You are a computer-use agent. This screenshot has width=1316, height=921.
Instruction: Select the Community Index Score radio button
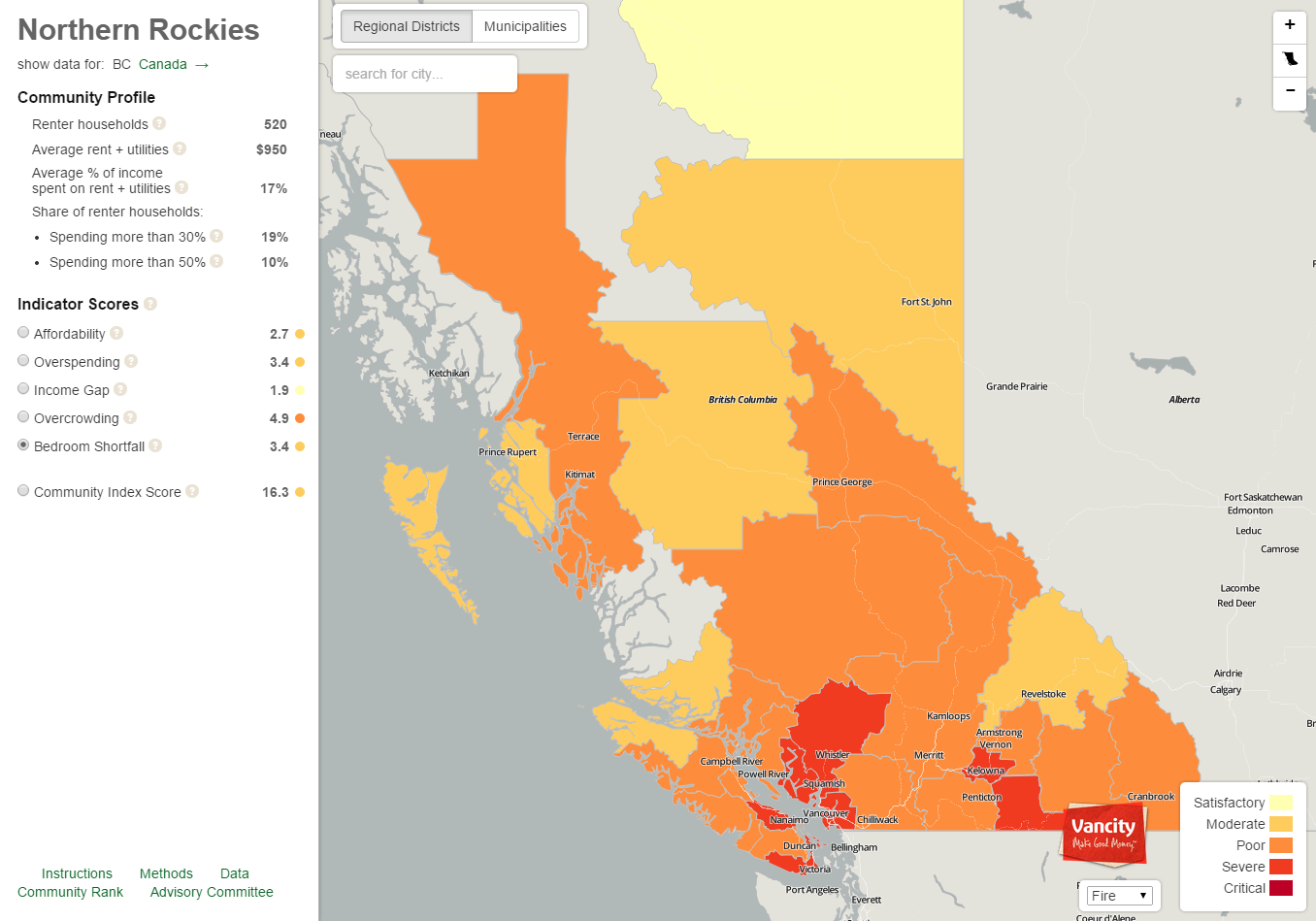click(x=23, y=490)
